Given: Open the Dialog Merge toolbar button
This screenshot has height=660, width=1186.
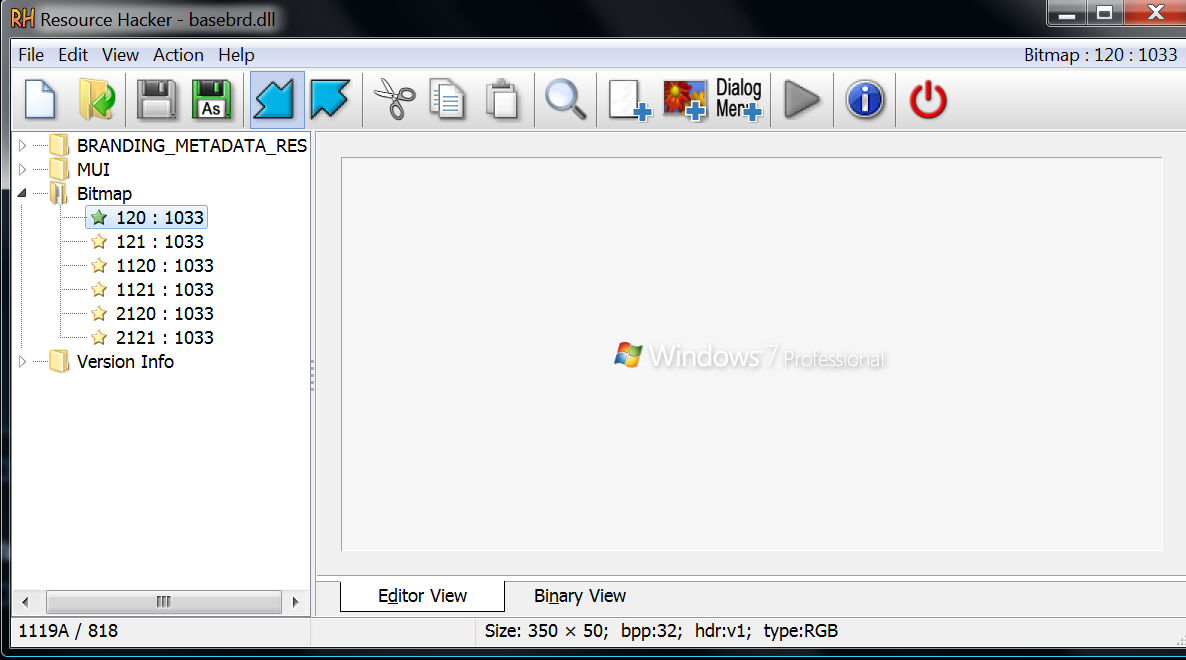Looking at the screenshot, I should pos(739,100).
